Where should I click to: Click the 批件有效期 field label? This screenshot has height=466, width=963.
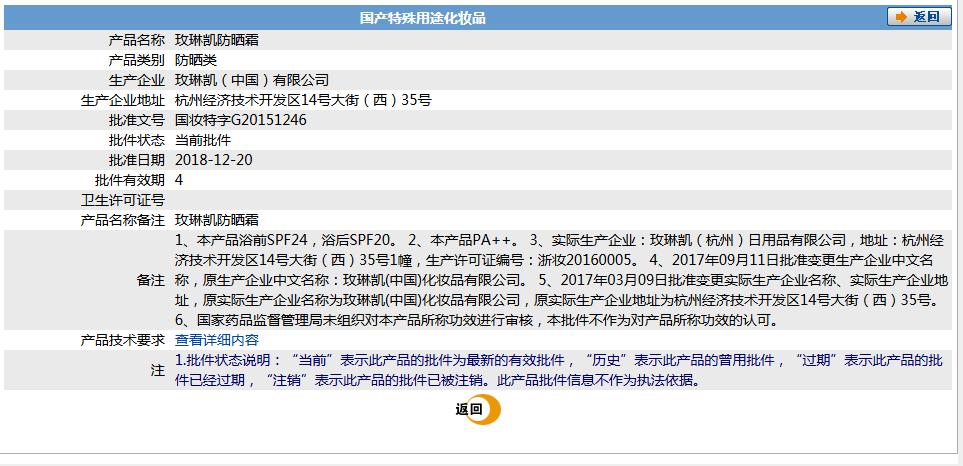130,180
